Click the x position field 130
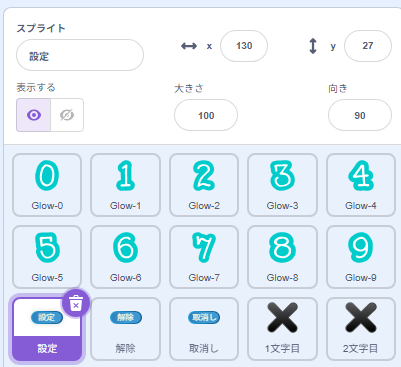 click(x=244, y=46)
